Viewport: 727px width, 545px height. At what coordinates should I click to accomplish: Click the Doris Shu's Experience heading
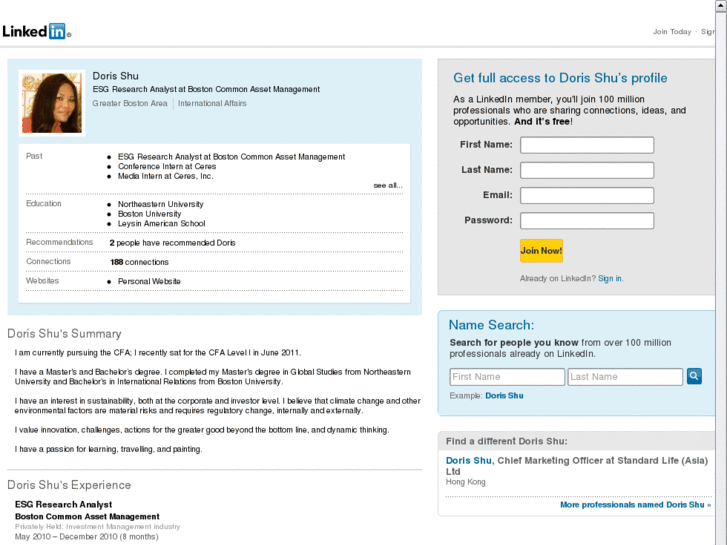pyautogui.click(x=69, y=485)
